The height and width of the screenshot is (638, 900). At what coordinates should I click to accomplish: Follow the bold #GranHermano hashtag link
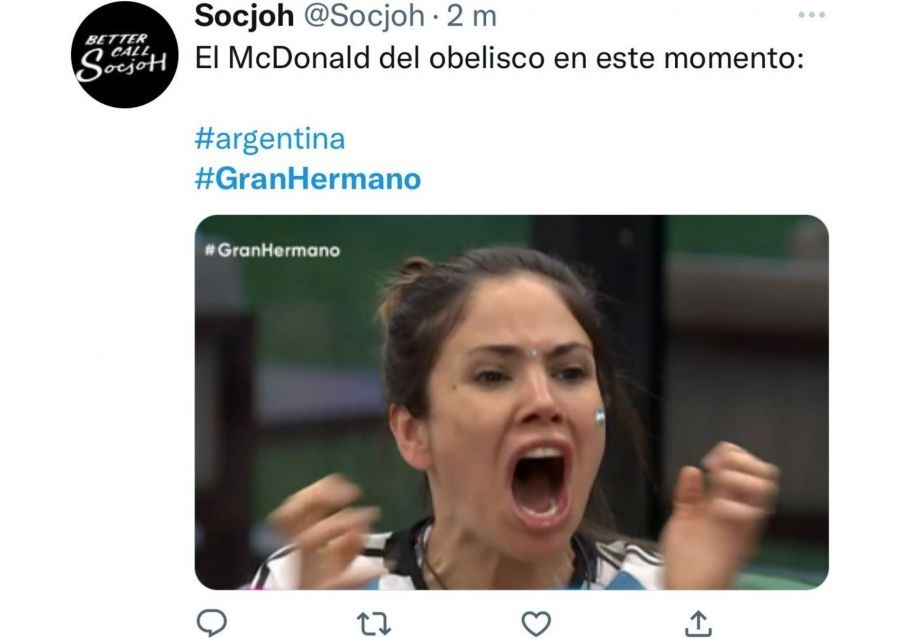308,178
